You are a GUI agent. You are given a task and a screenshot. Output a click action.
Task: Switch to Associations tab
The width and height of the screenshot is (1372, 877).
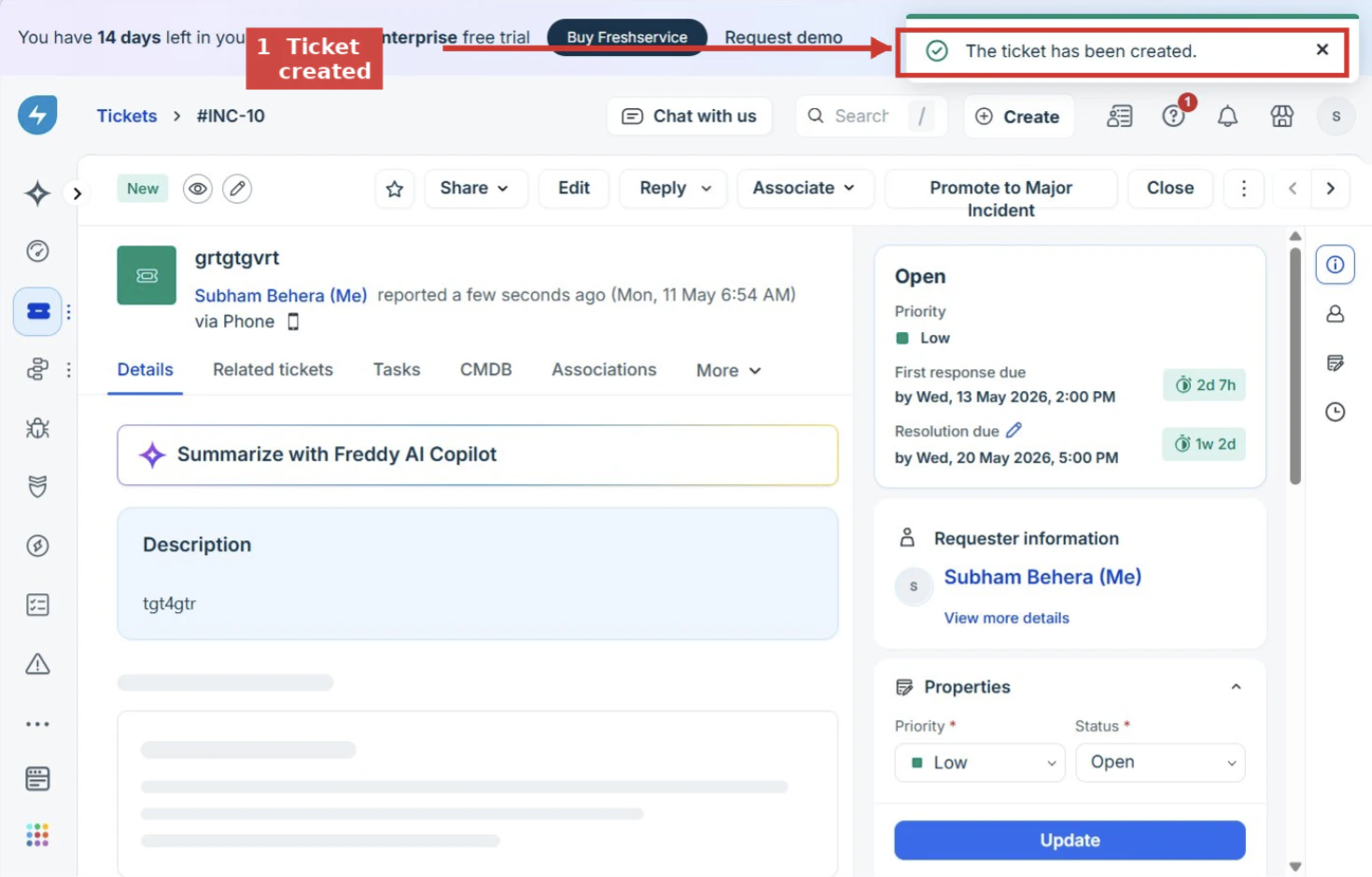(604, 369)
